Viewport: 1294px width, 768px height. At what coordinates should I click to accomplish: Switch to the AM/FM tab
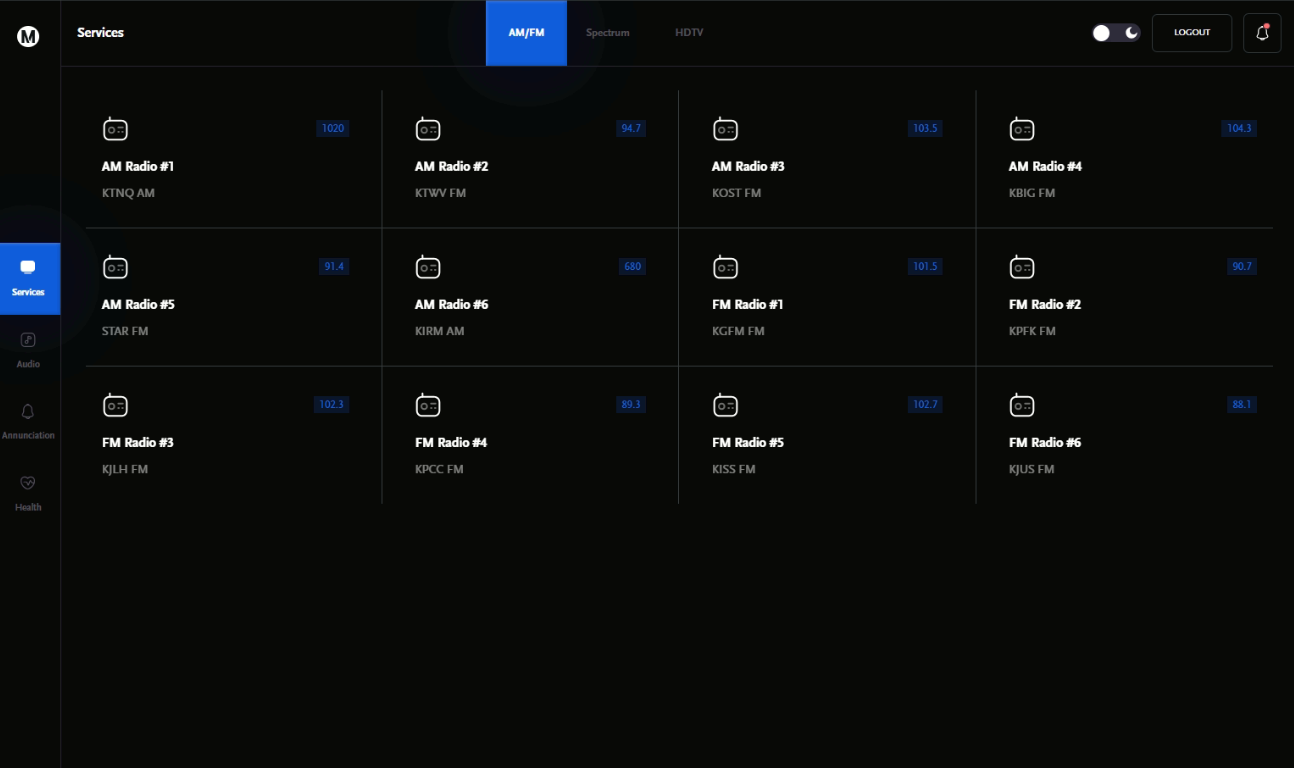pyautogui.click(x=526, y=33)
